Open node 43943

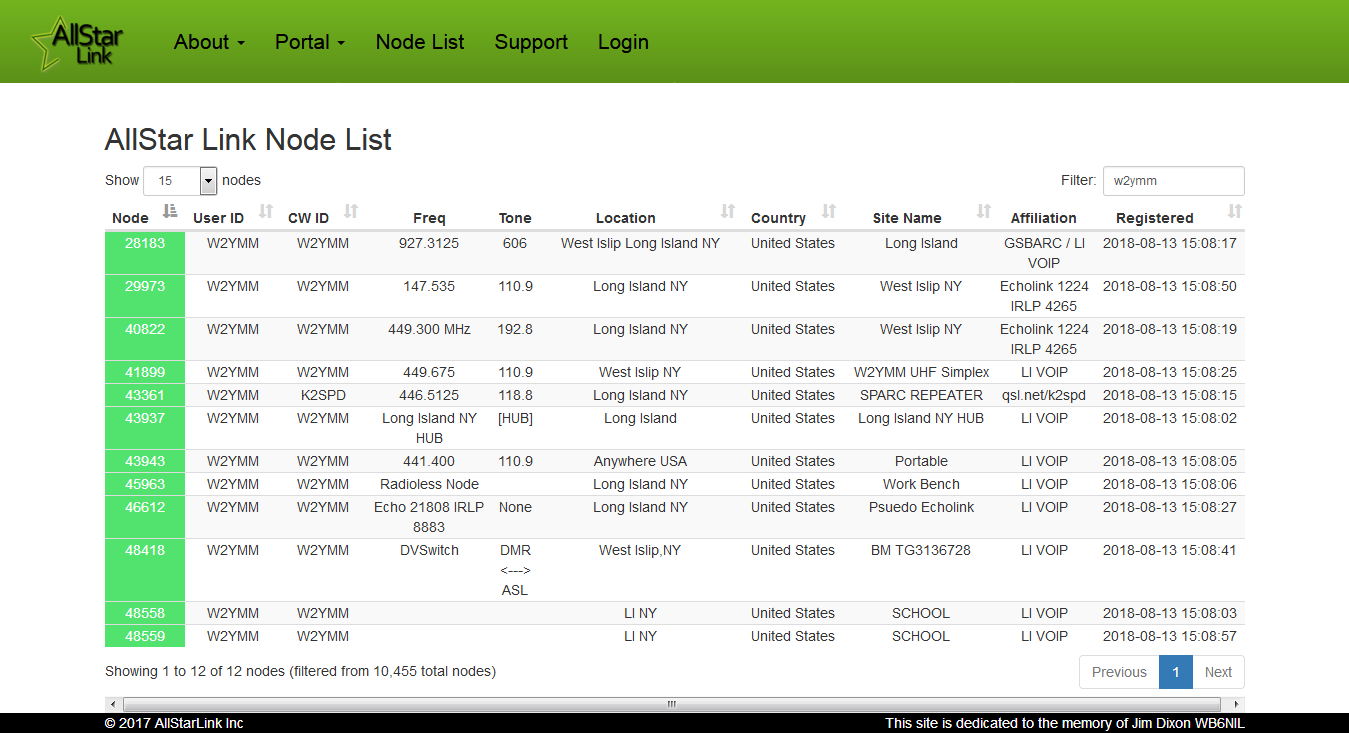[145, 461]
